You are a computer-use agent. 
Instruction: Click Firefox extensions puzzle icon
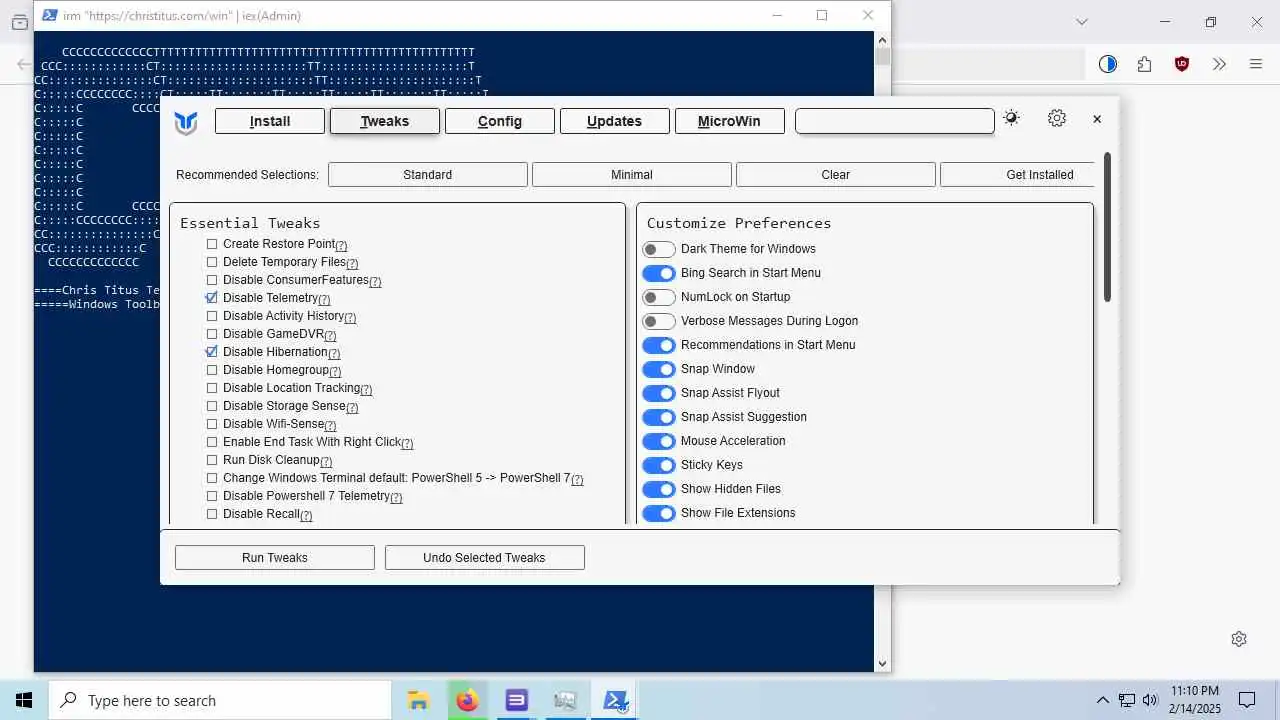pos(1144,64)
